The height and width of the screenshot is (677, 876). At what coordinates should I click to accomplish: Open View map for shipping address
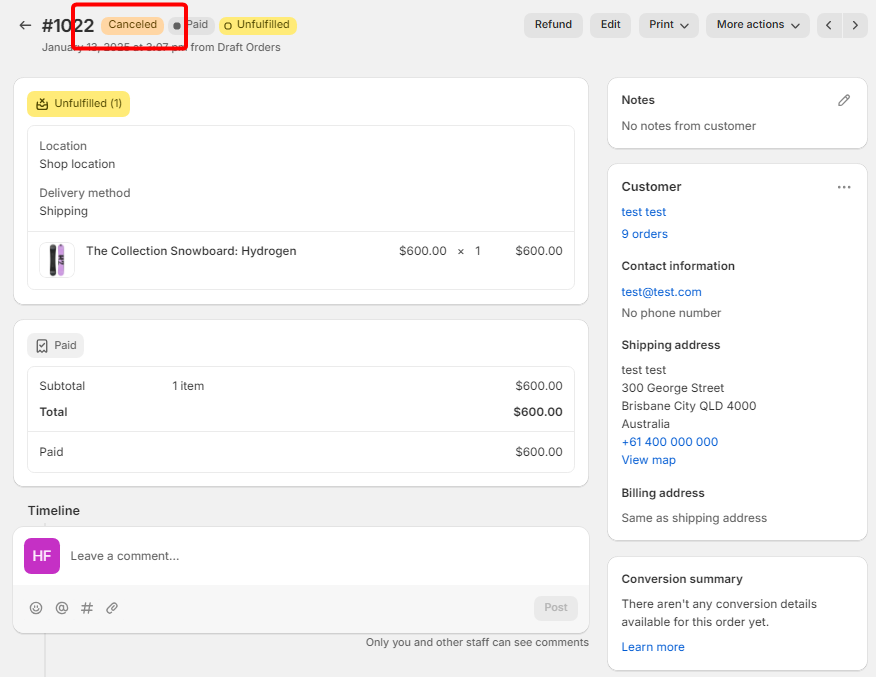[x=648, y=460]
